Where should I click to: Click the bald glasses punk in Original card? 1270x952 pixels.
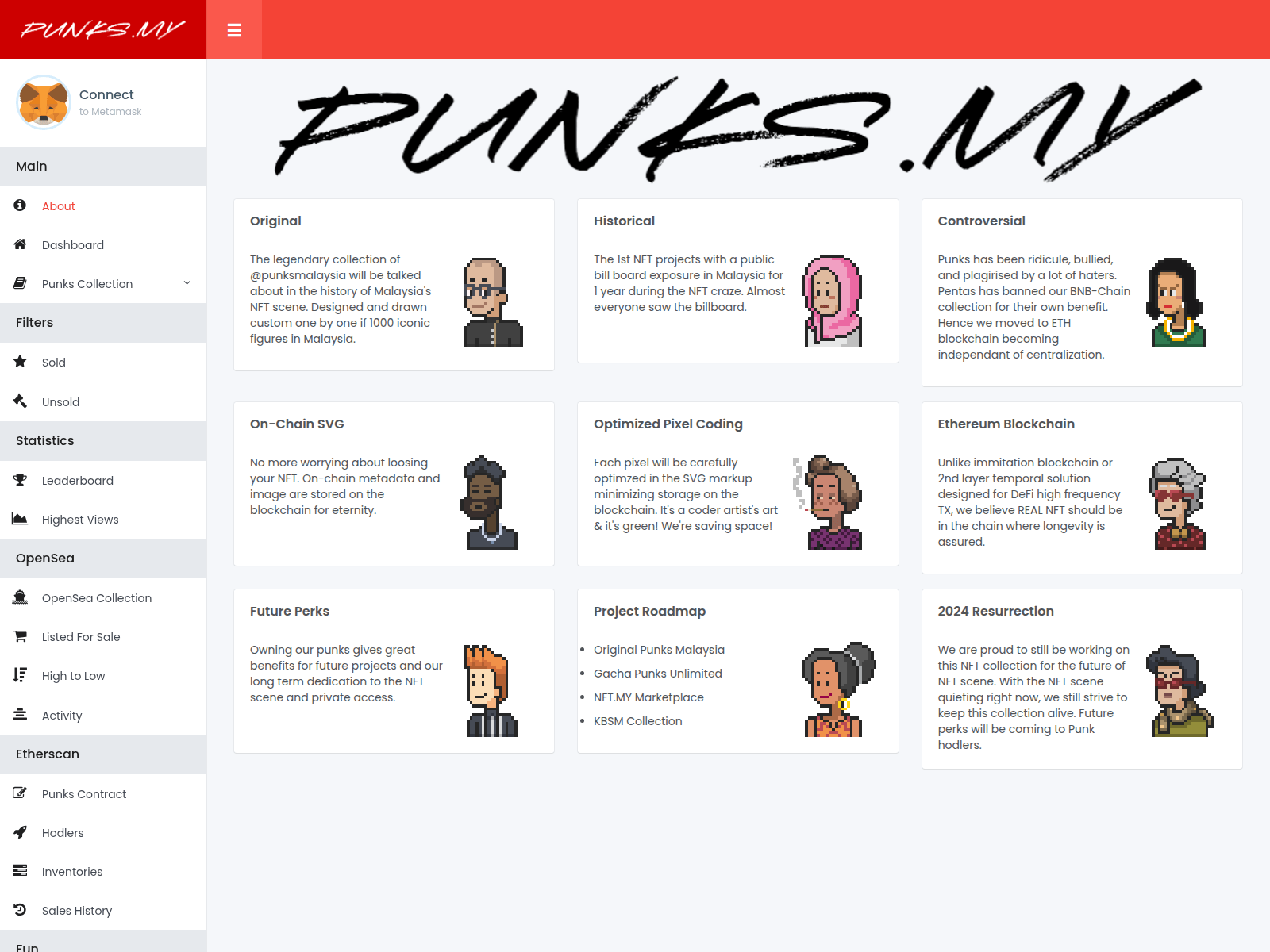pyautogui.click(x=493, y=302)
